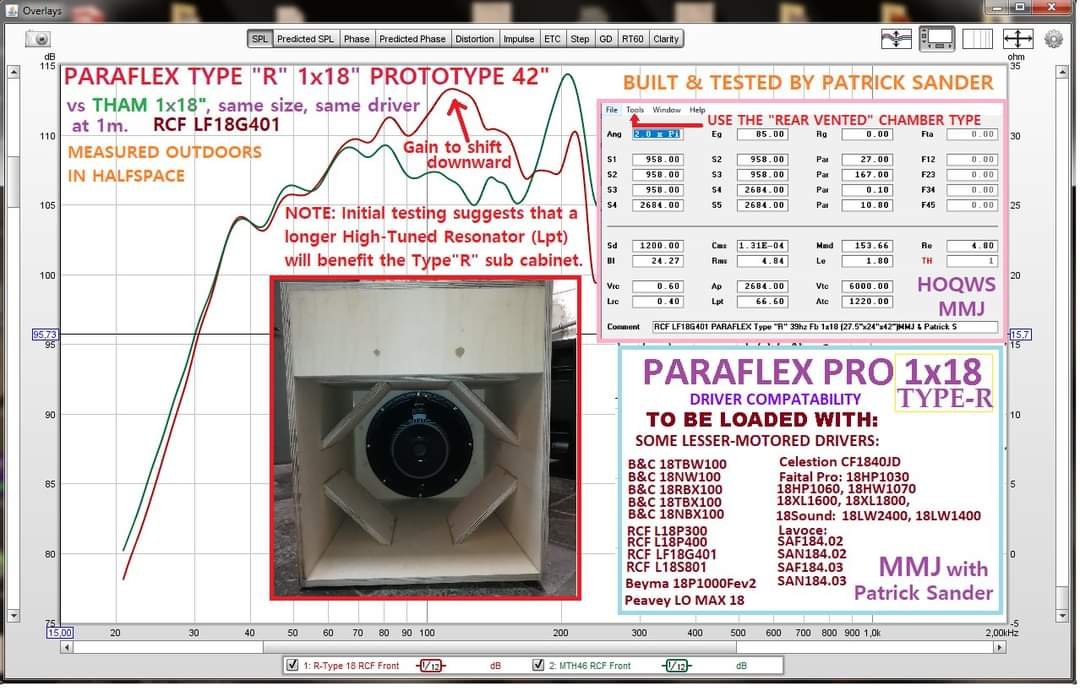Viewport: 1080px width, 691px height.
Task: Click the separate traces icon
Action: [x=895, y=39]
